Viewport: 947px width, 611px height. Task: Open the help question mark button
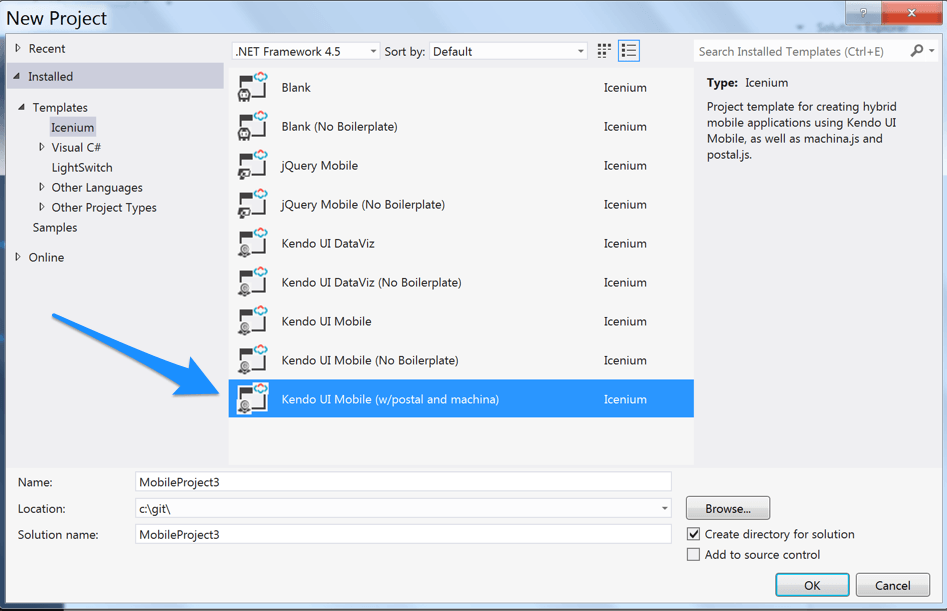click(x=863, y=12)
